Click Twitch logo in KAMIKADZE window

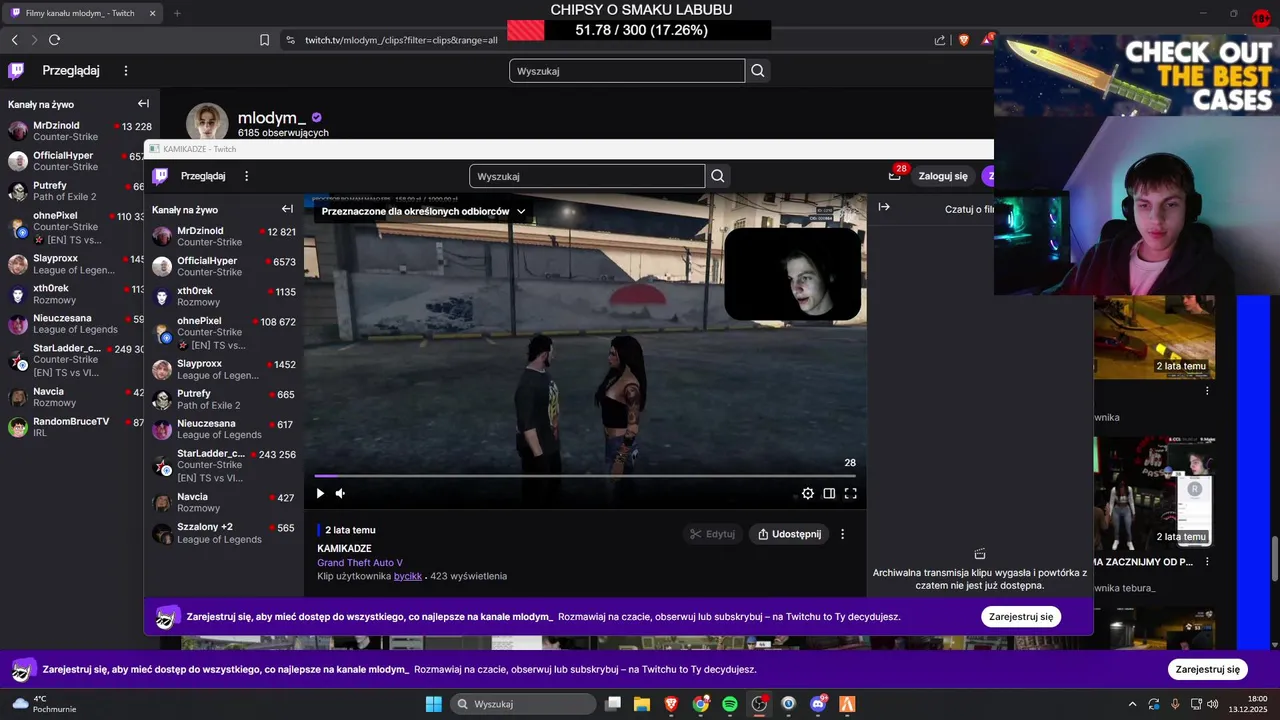(160, 176)
